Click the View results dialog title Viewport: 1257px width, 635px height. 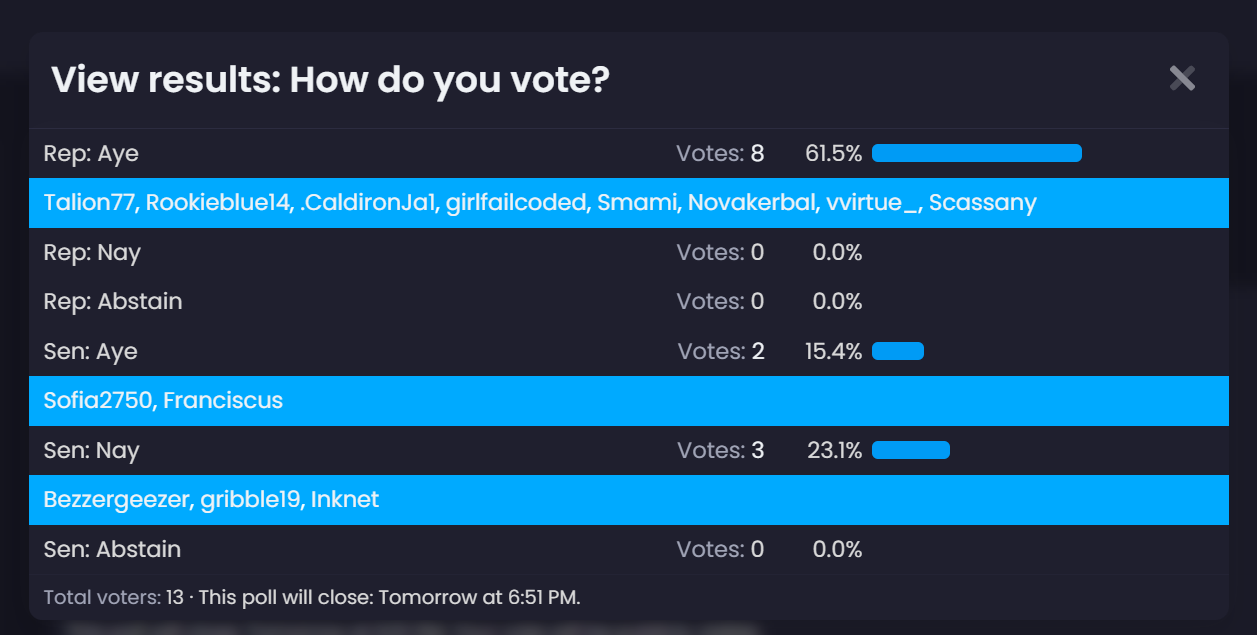coord(330,80)
